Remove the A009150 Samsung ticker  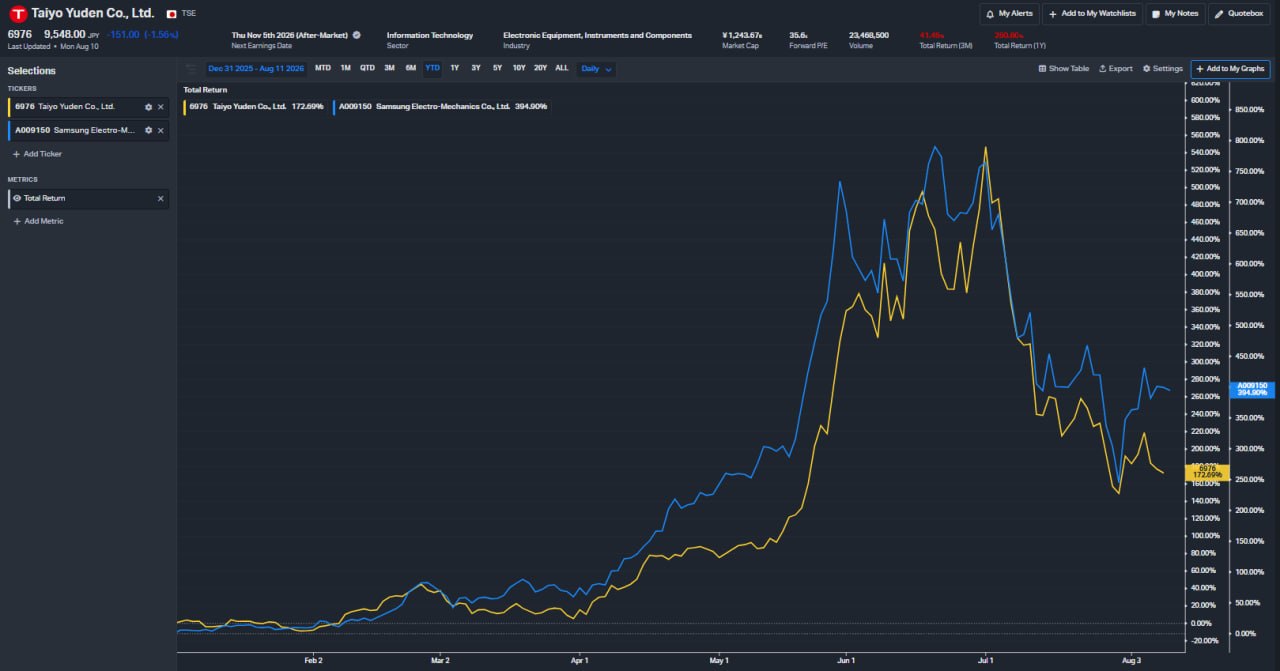coord(160,130)
